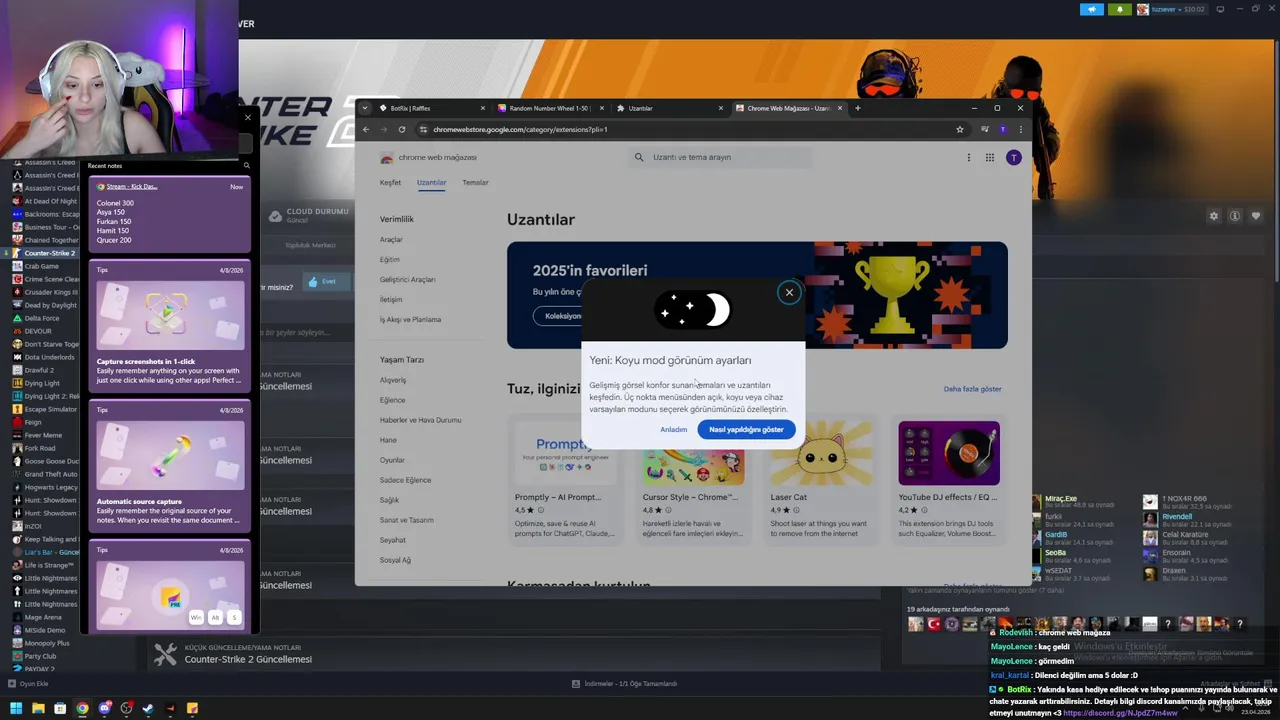Image resolution: width=1280 pixels, height=720 pixels.
Task: Switch to Random Number Wheel tab
Action: click(549, 108)
